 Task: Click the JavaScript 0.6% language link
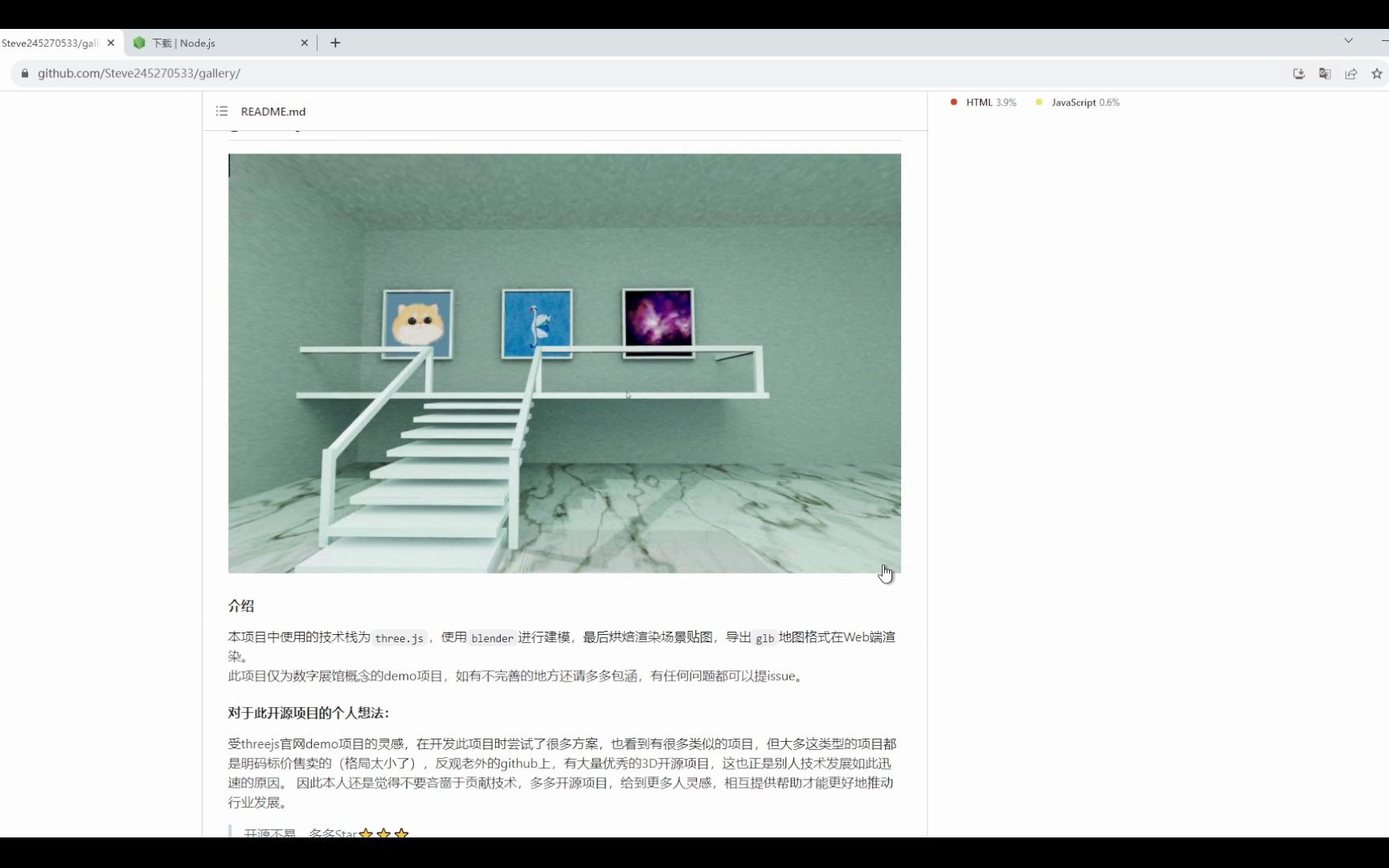click(1085, 102)
